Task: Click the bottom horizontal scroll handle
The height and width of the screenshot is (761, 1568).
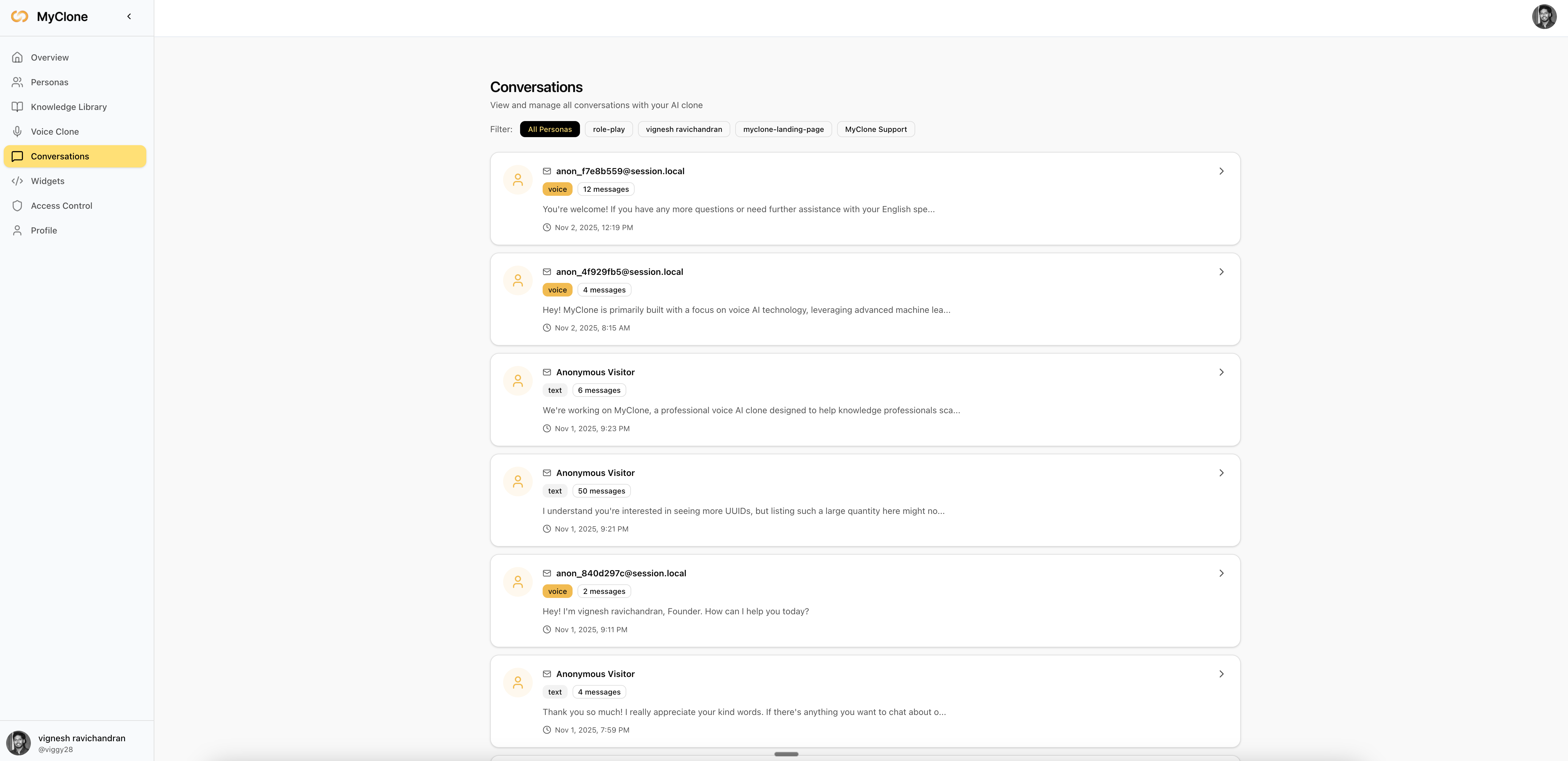Action: point(786,754)
